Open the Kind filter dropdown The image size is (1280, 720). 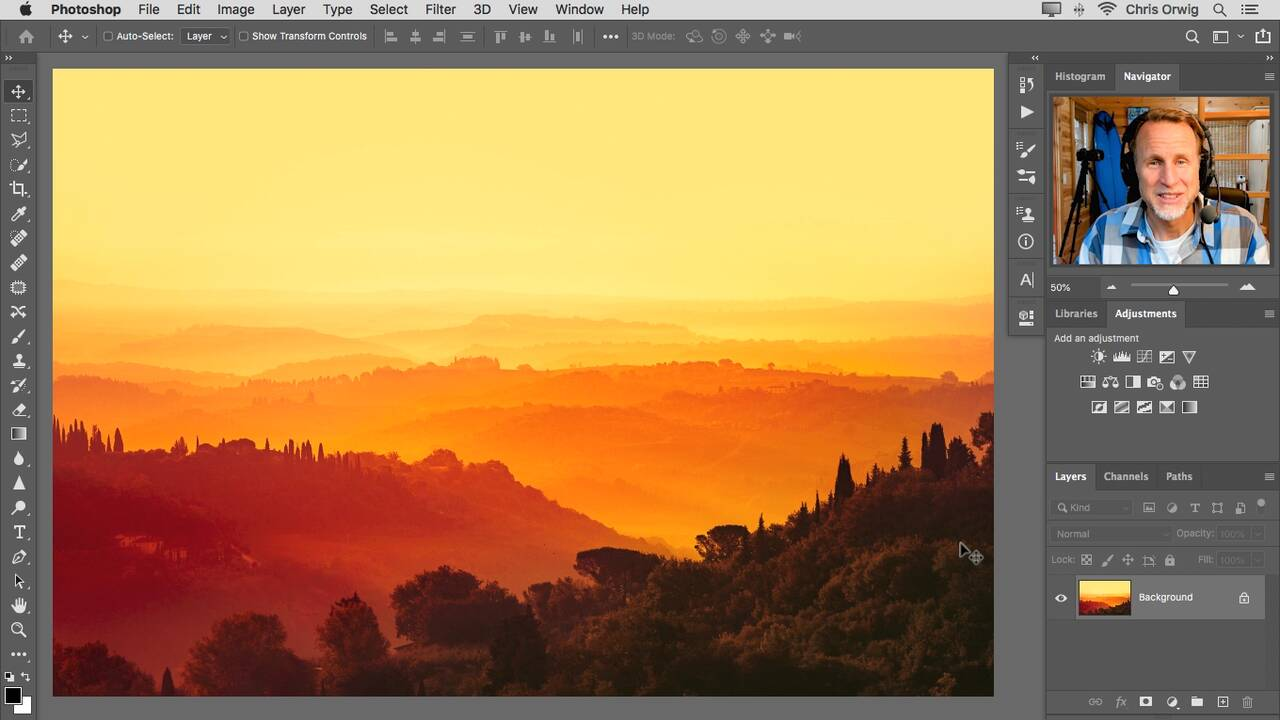tap(1093, 508)
